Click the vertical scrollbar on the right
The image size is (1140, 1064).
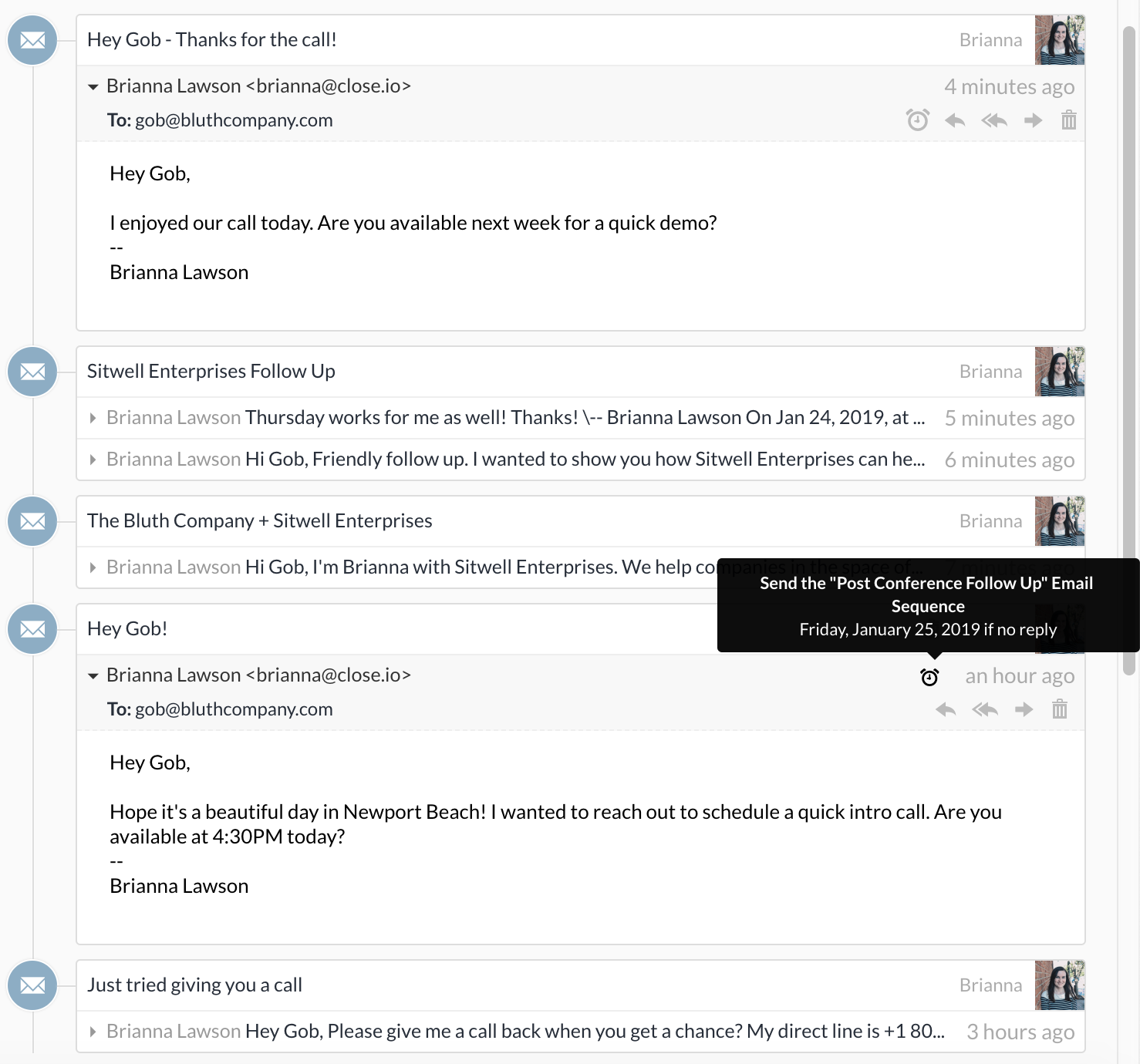pyautogui.click(x=1128, y=347)
